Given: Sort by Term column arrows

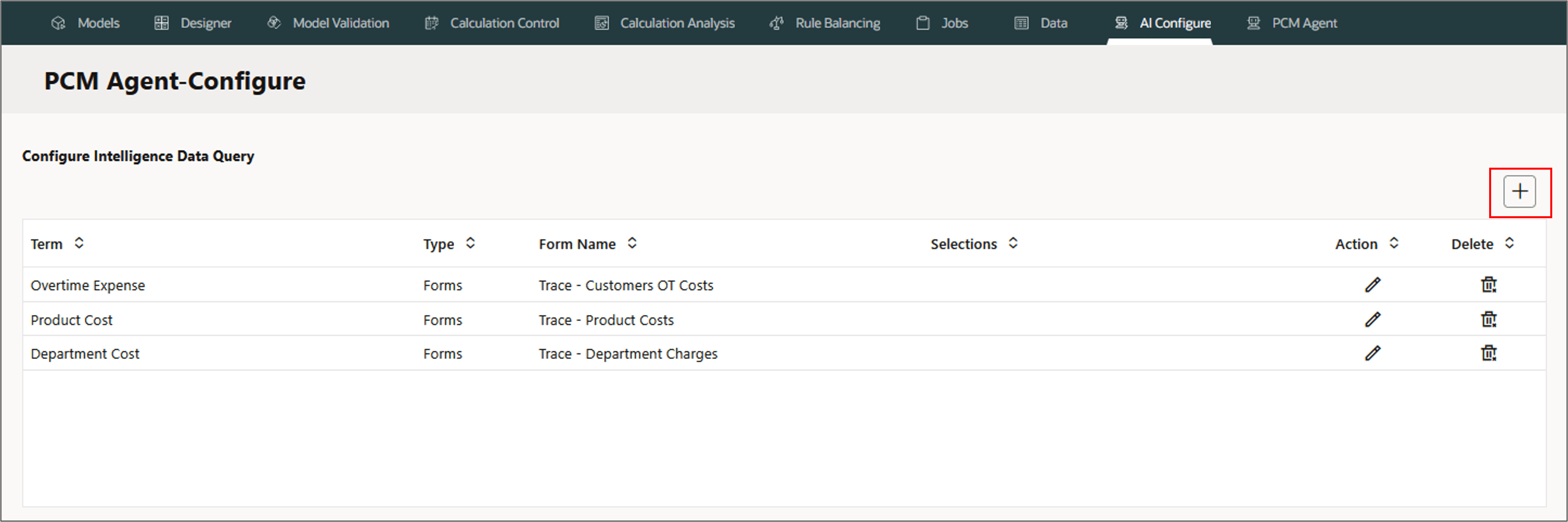Looking at the screenshot, I should coord(79,244).
